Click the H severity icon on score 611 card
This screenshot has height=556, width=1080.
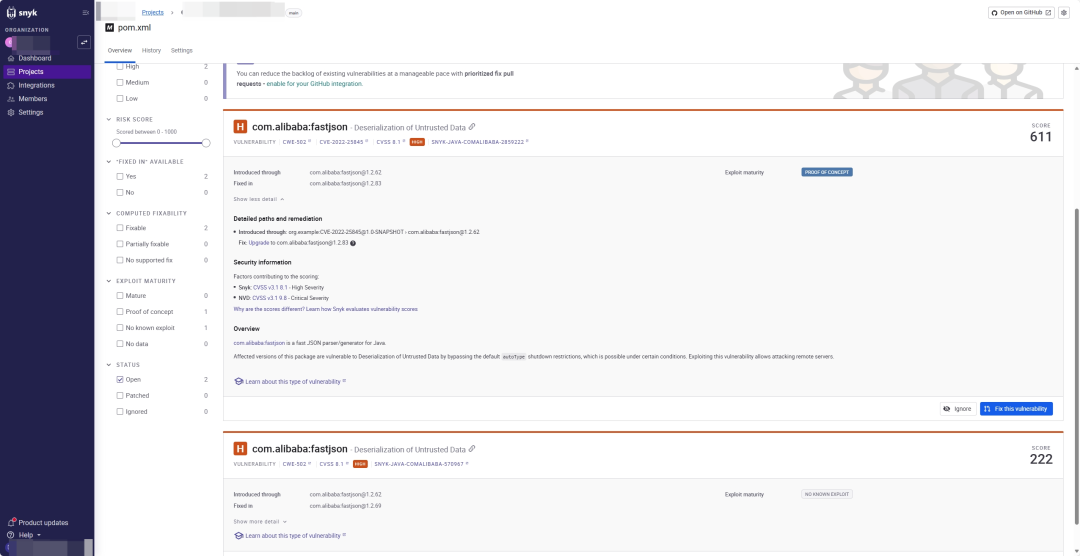(240, 127)
